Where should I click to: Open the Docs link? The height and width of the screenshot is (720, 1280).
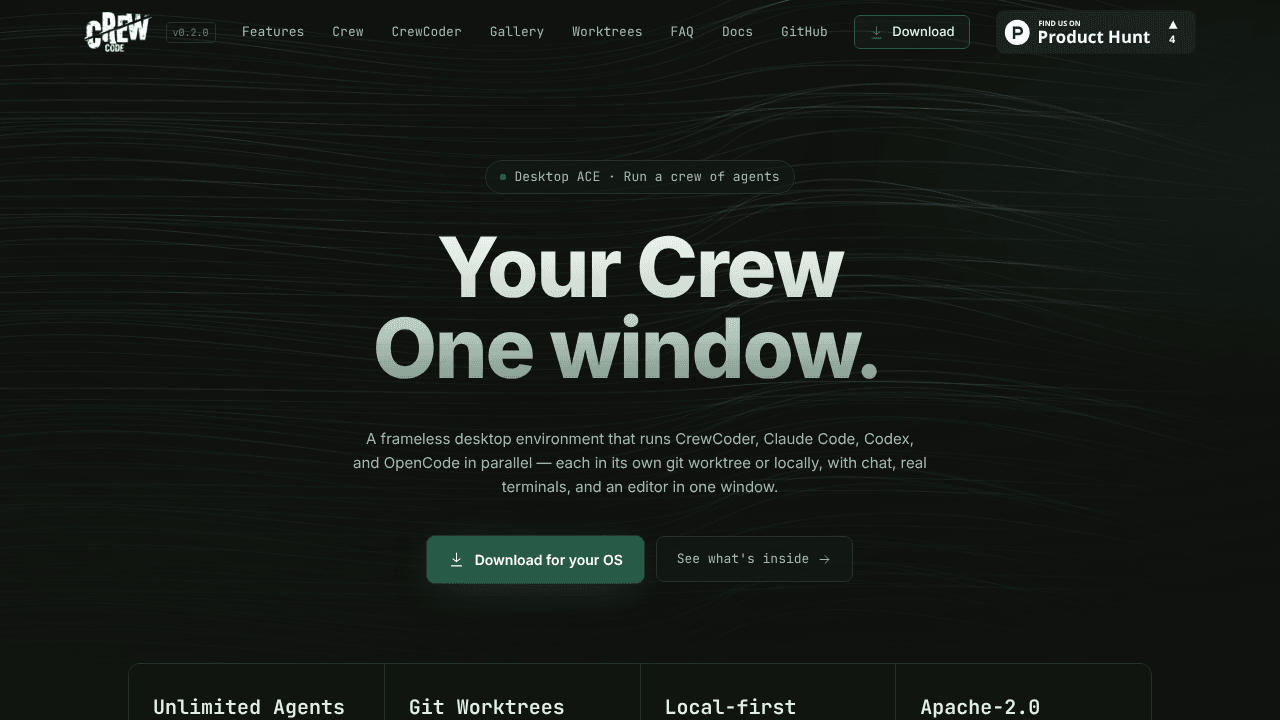pos(737,32)
